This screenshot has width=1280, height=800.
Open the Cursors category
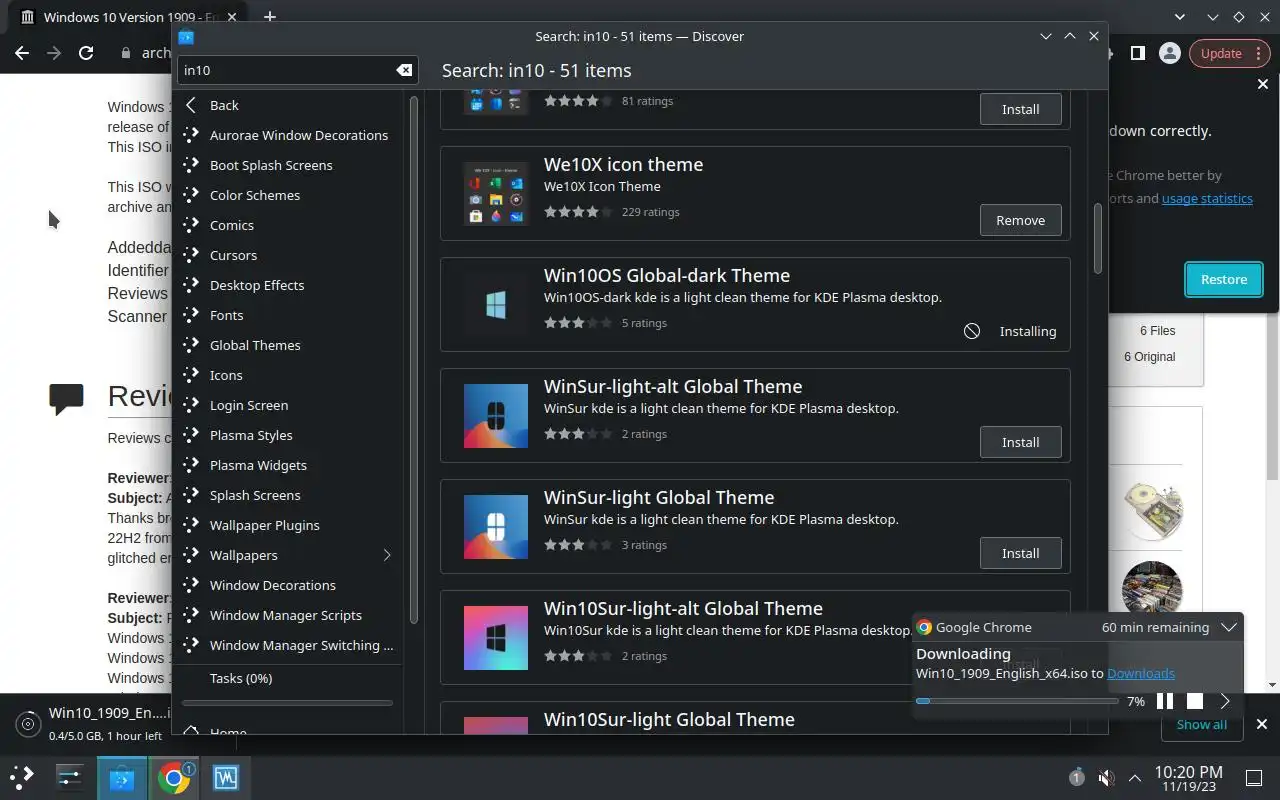click(288, 255)
